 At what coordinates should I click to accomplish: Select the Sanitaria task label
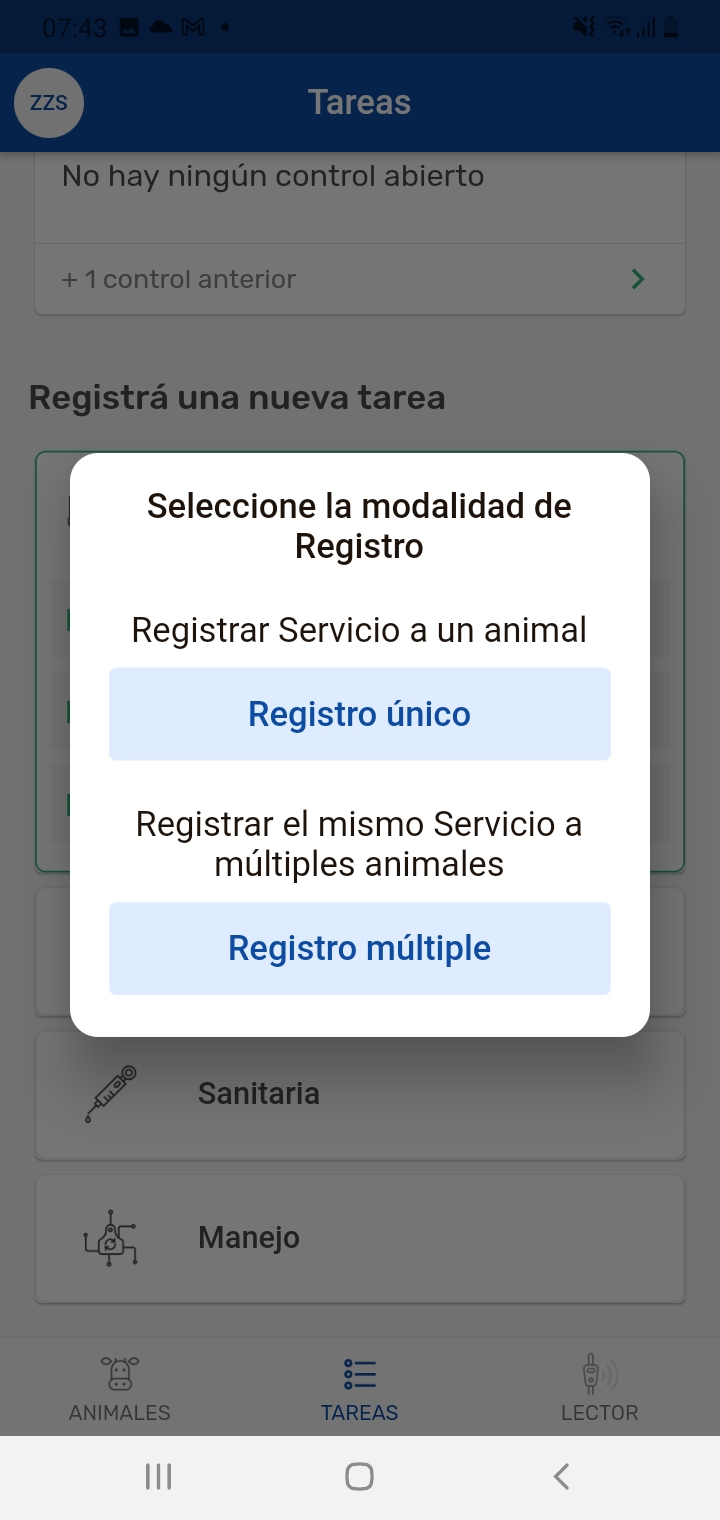pyautogui.click(x=259, y=1093)
